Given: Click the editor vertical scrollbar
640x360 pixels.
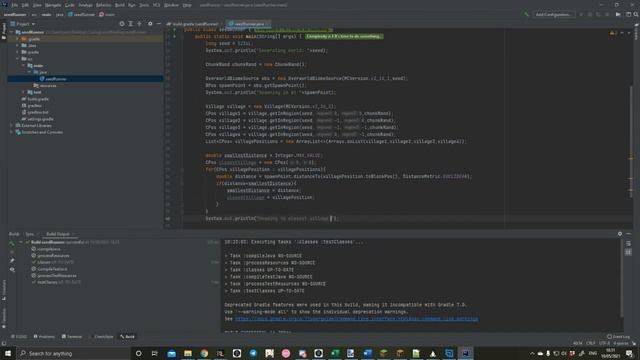Looking at the screenshot, I should pyautogui.click(x=631, y=141).
